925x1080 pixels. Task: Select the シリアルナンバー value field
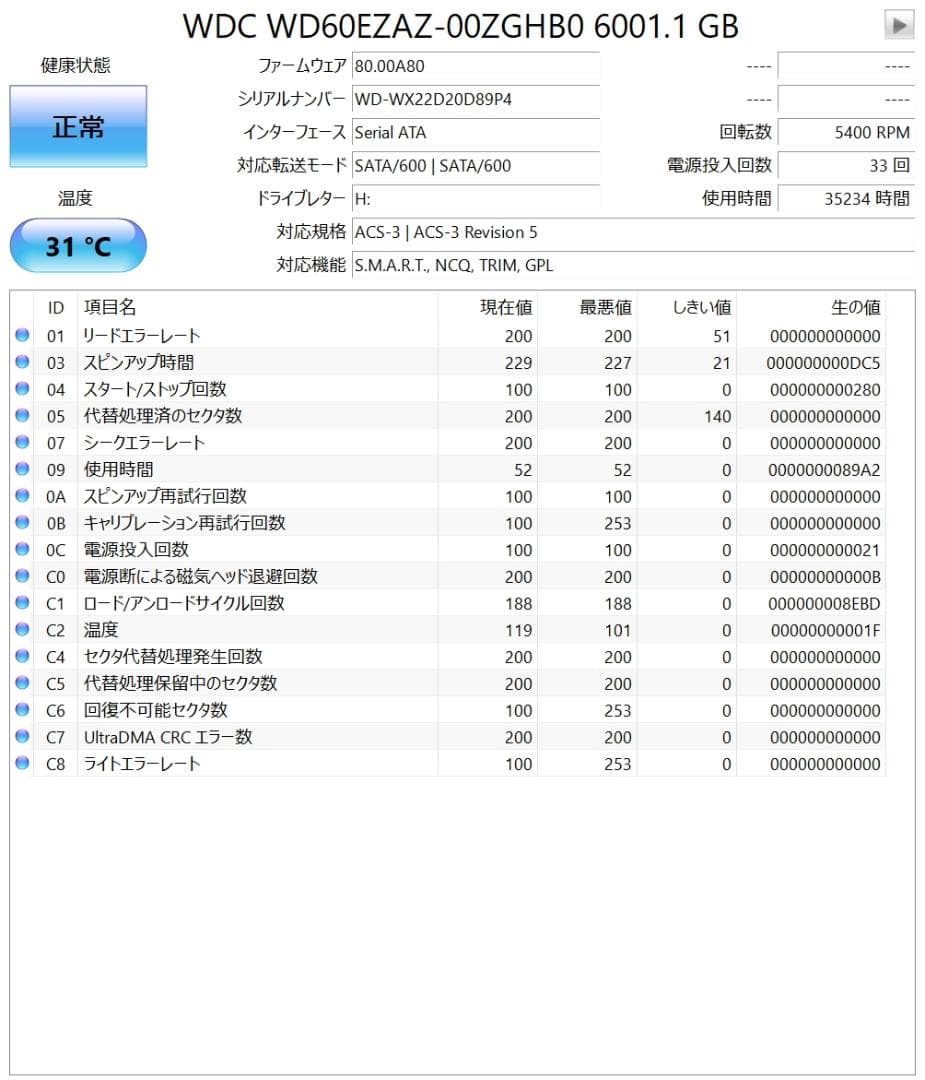(475, 99)
